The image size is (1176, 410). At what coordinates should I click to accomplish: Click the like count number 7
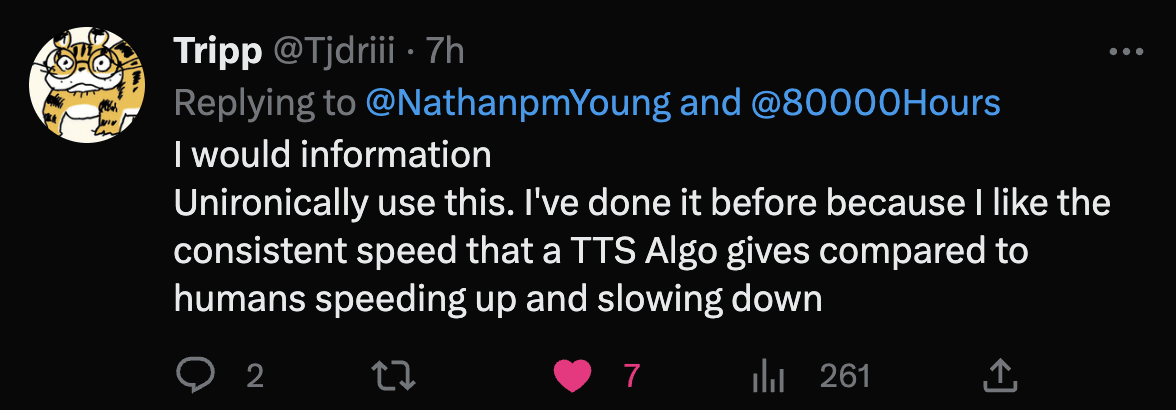(x=630, y=376)
